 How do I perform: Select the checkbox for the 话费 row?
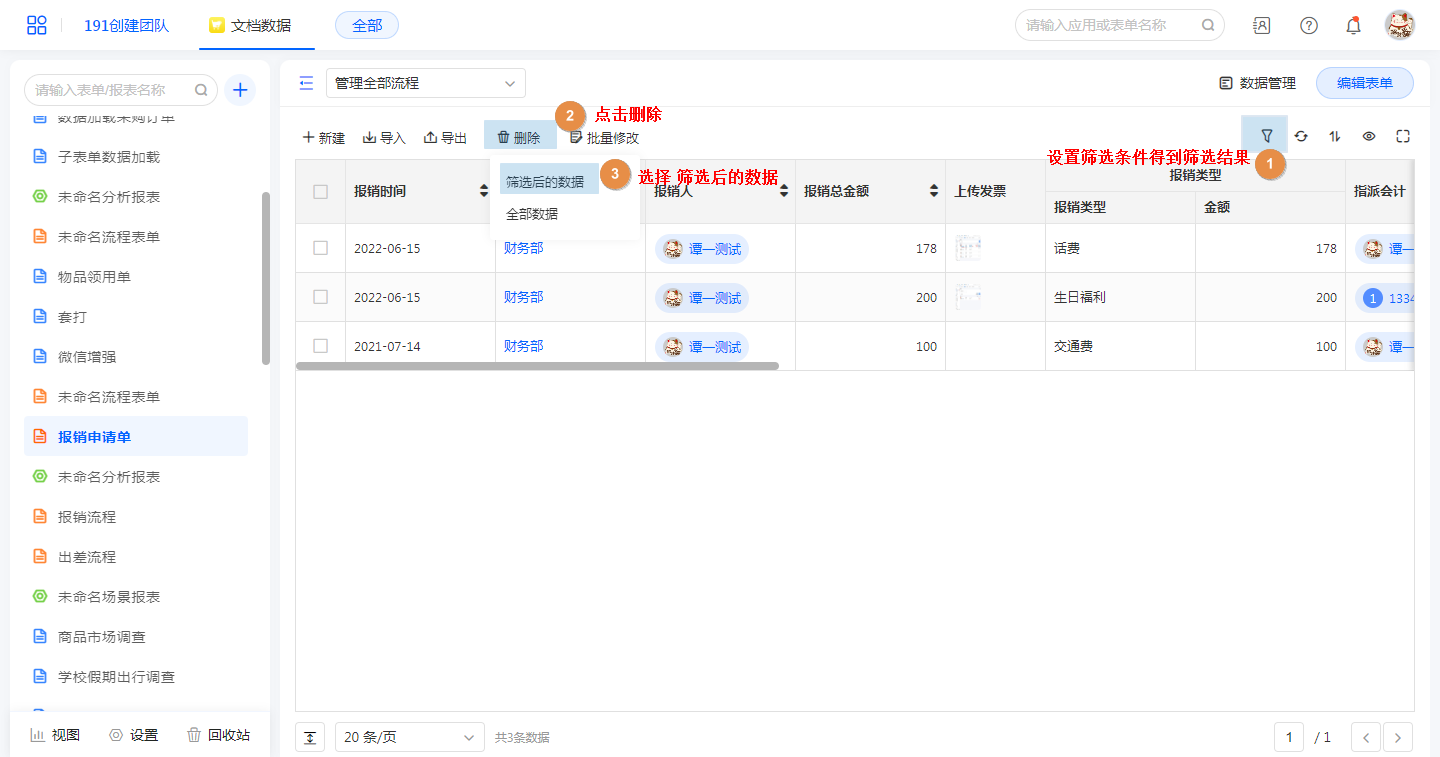[x=320, y=248]
